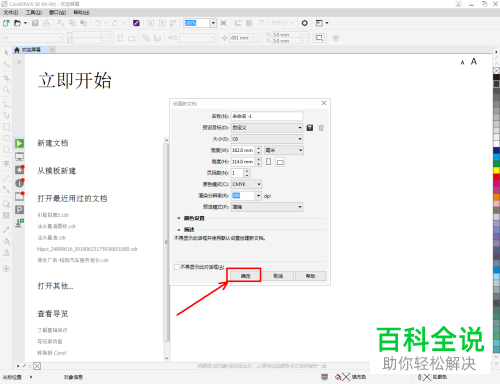Click the 打开其他... link
Viewport: 500px width, 384px height.
(55, 286)
